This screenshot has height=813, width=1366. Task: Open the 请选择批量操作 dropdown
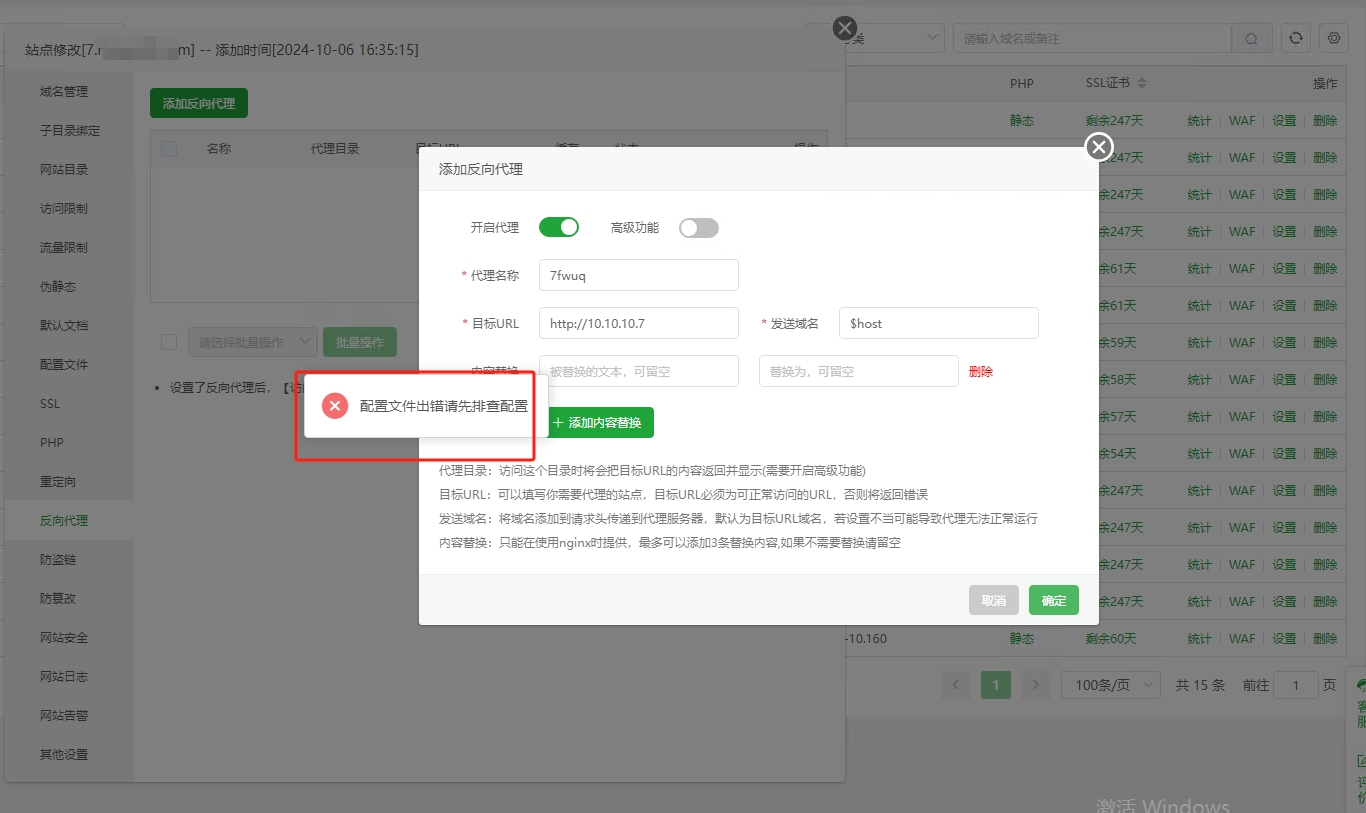(x=253, y=342)
